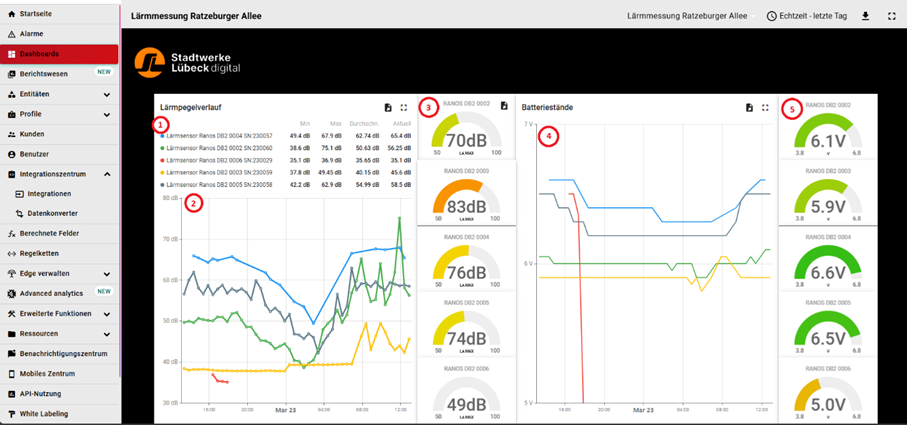Collapse the Integrationszentrum section
The height and width of the screenshot is (425, 907).
click(x=106, y=174)
